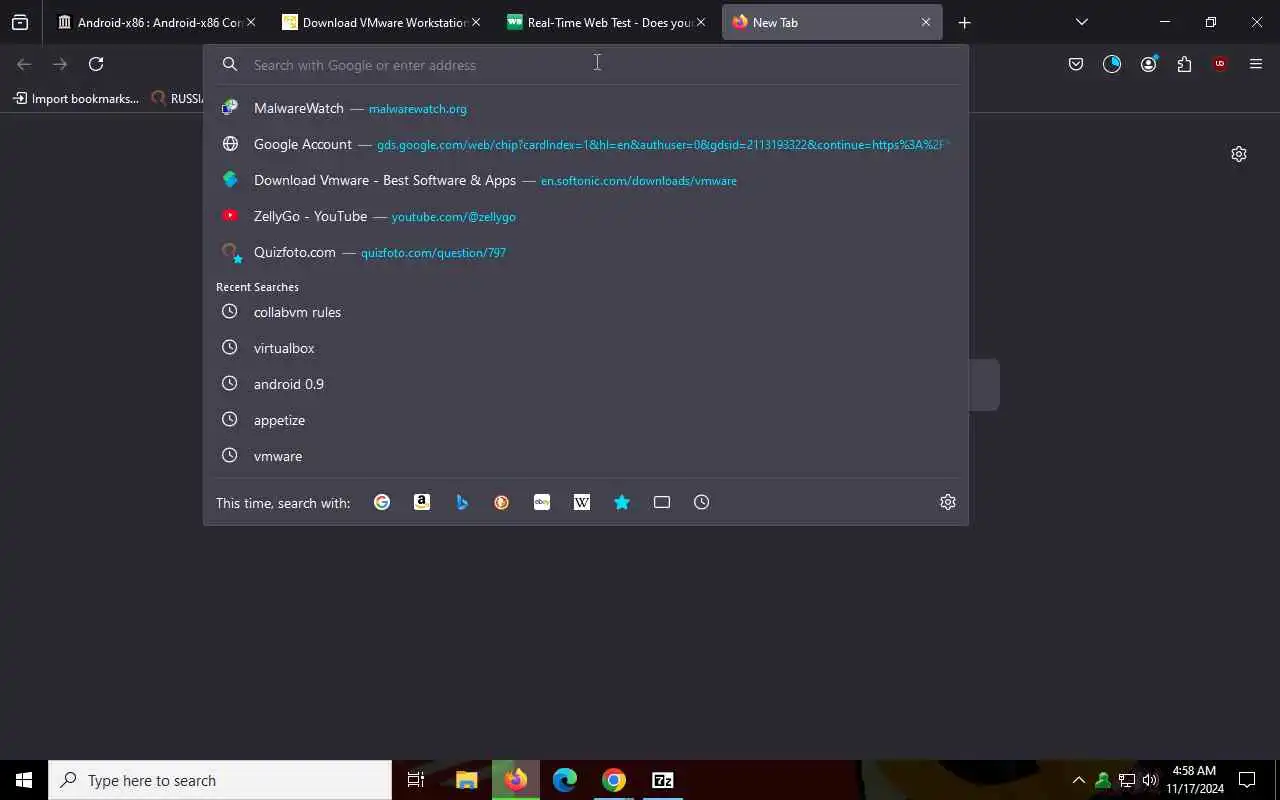This screenshot has width=1280, height=800.
Task: Search this time with DuckDuckGo icon
Action: (x=502, y=502)
